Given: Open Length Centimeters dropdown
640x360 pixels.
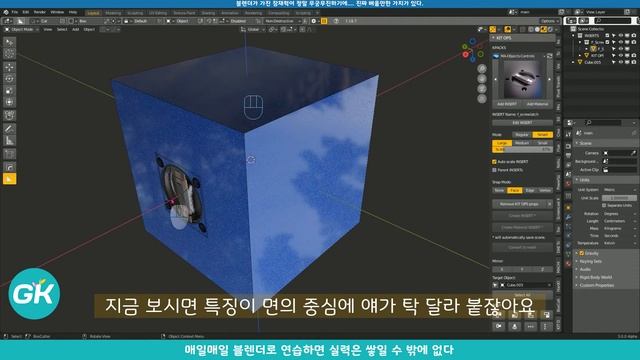Looking at the screenshot, I should point(619,221).
